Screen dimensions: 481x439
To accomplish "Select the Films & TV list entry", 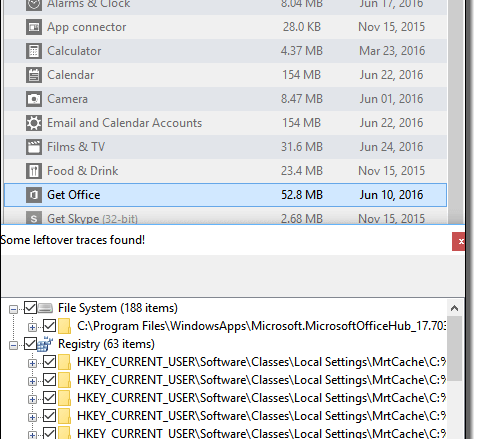I will [225, 147].
